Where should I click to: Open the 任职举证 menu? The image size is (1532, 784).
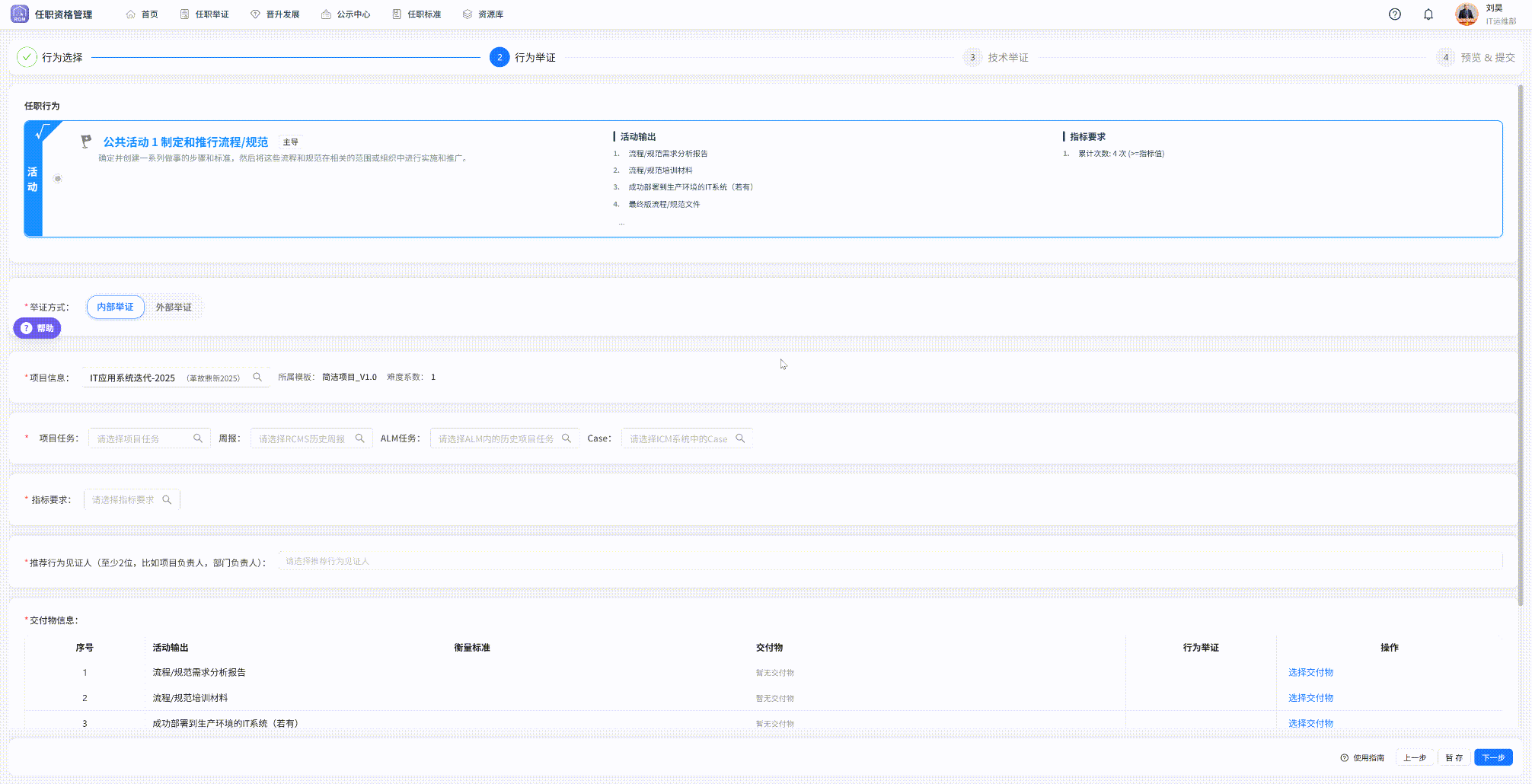205,14
